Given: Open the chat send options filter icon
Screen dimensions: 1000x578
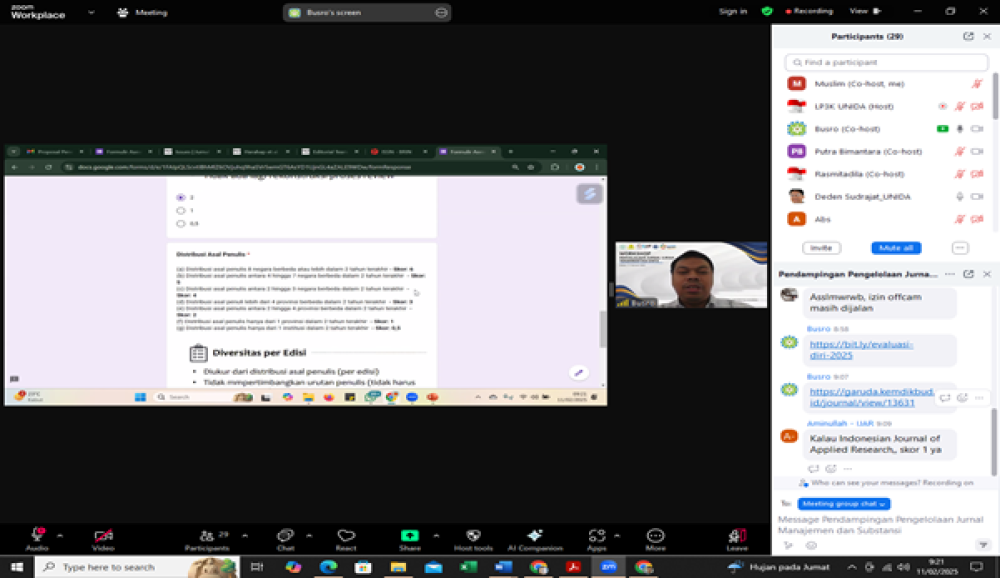Looking at the screenshot, I should [x=983, y=545].
